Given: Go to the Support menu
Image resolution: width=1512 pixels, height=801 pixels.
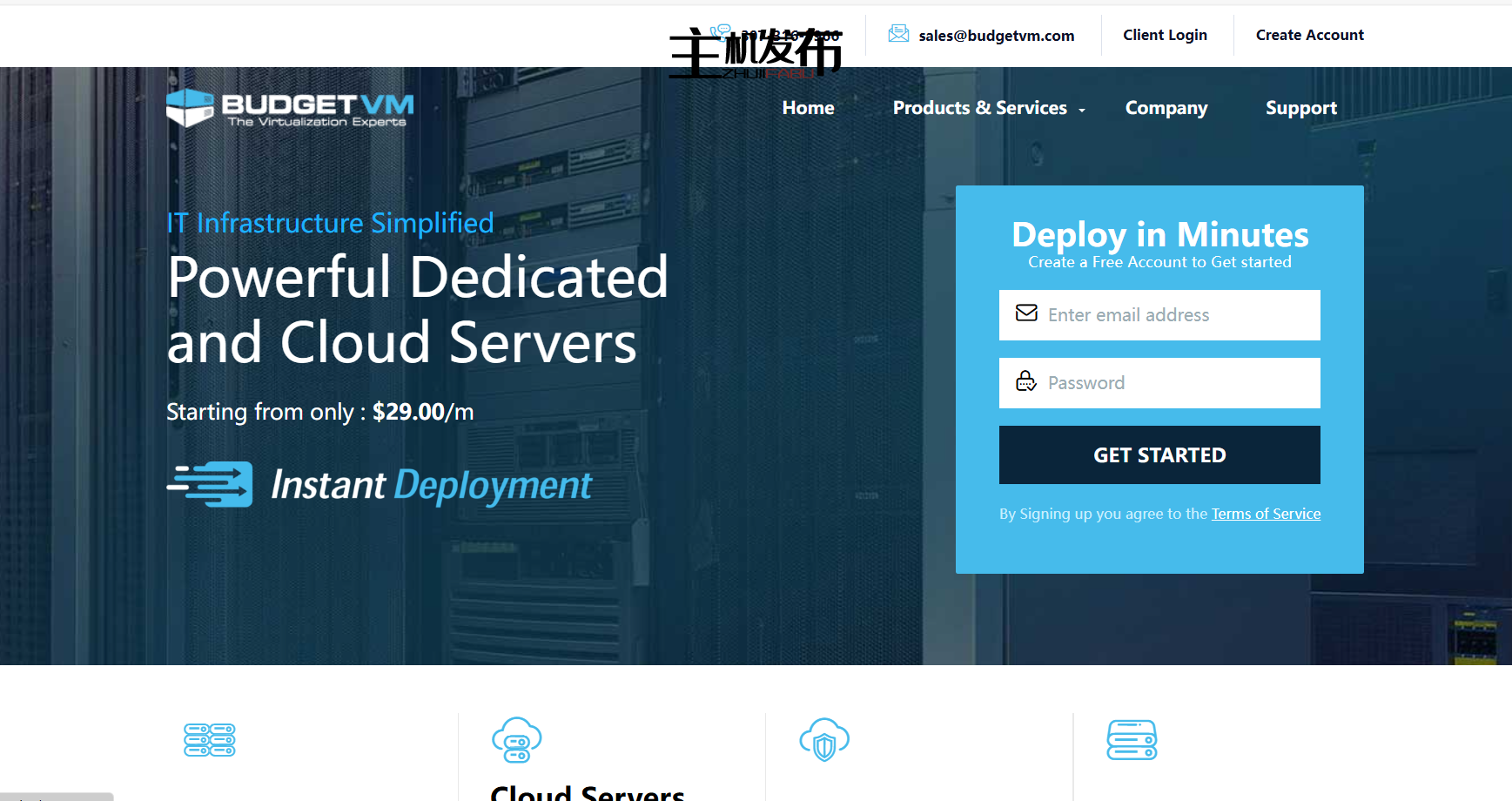Looking at the screenshot, I should pos(1300,108).
